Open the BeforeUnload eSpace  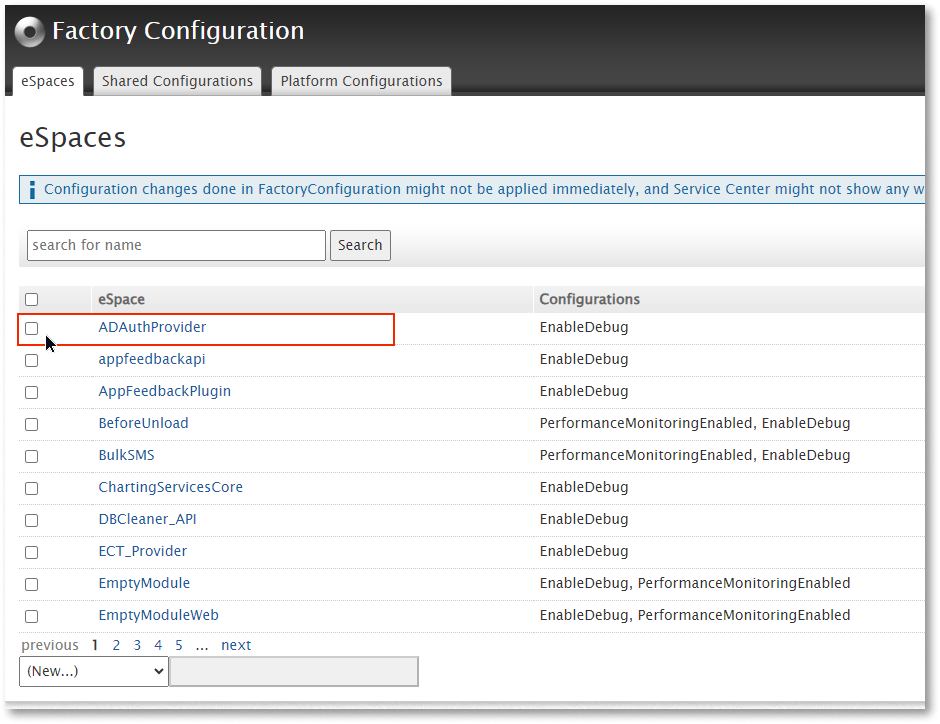point(143,423)
